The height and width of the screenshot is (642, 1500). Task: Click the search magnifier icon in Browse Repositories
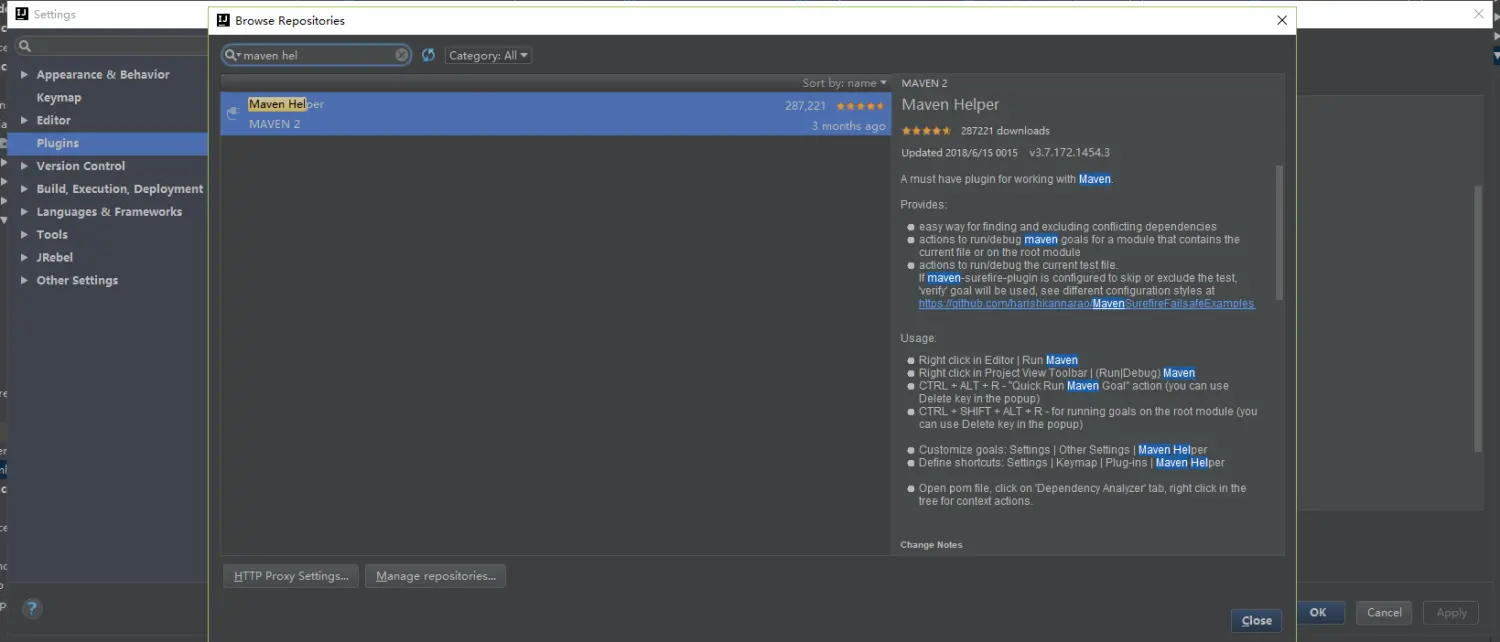pos(231,56)
